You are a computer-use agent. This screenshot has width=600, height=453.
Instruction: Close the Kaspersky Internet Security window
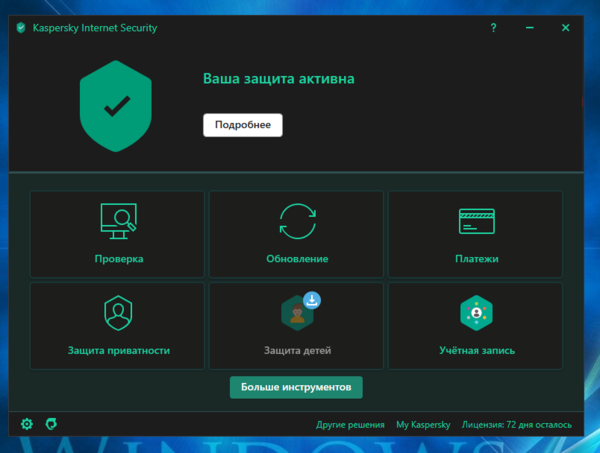pyautogui.click(x=566, y=28)
